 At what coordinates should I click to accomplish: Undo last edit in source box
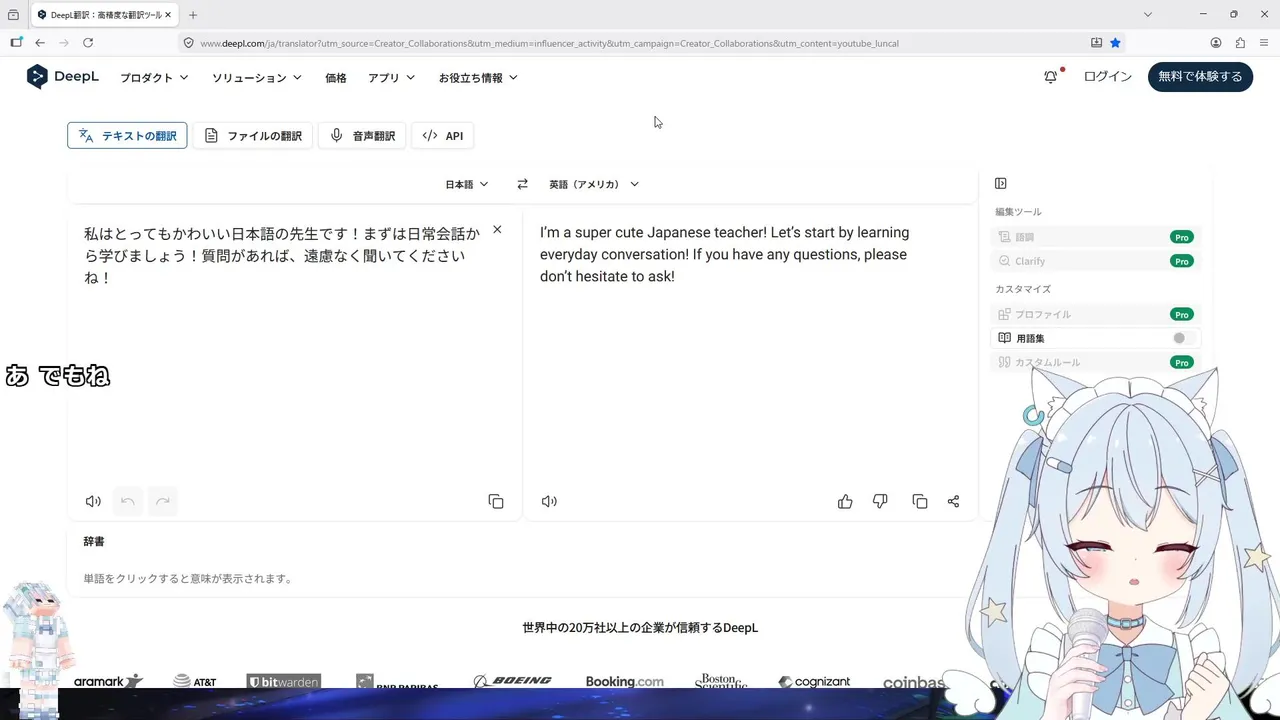point(127,501)
